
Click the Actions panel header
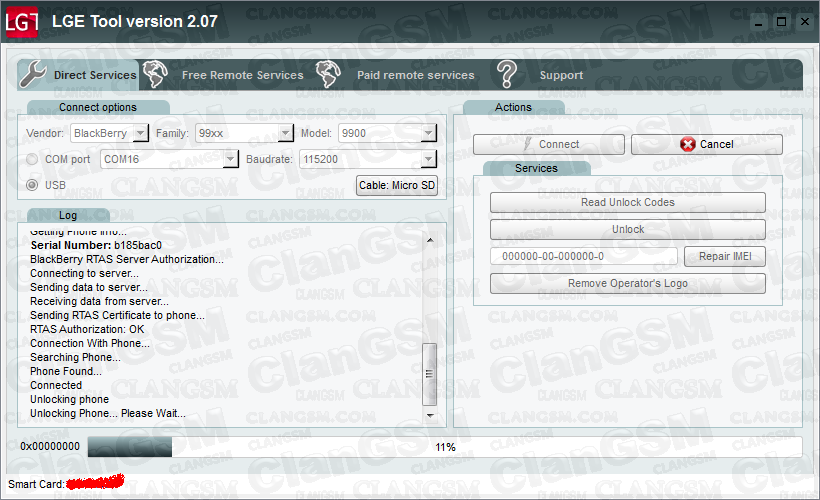coord(514,107)
